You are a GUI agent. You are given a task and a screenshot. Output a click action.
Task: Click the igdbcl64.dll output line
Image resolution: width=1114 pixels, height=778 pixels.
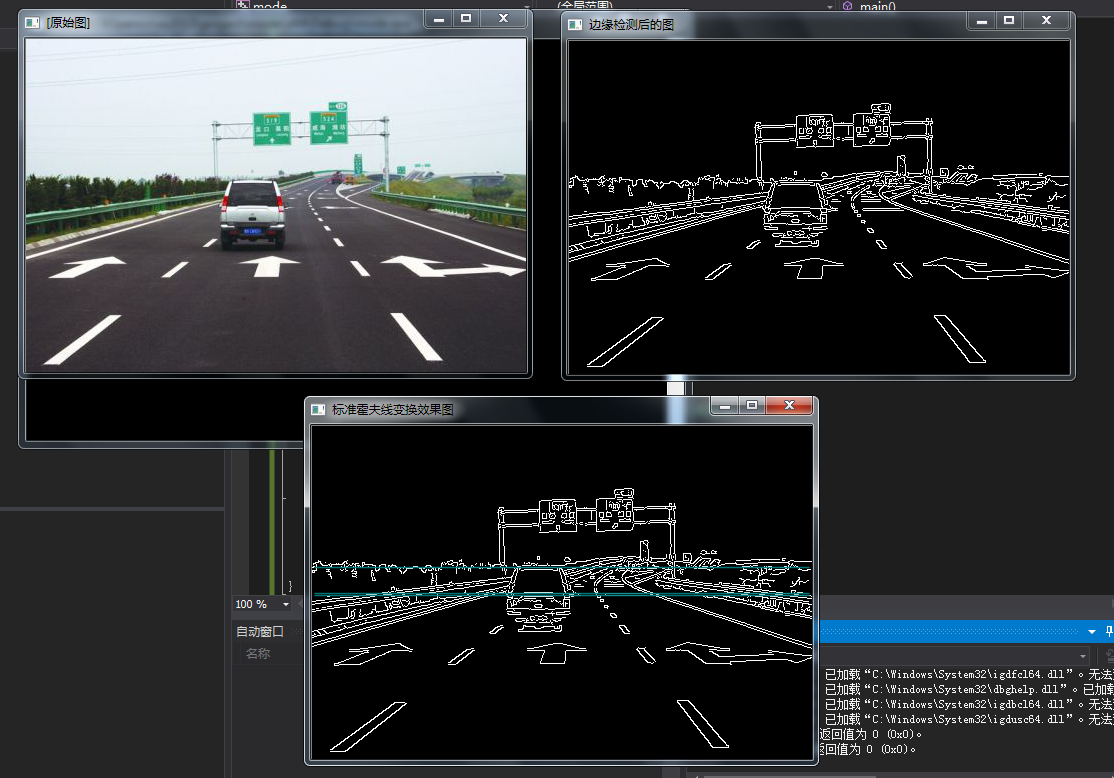(969, 704)
